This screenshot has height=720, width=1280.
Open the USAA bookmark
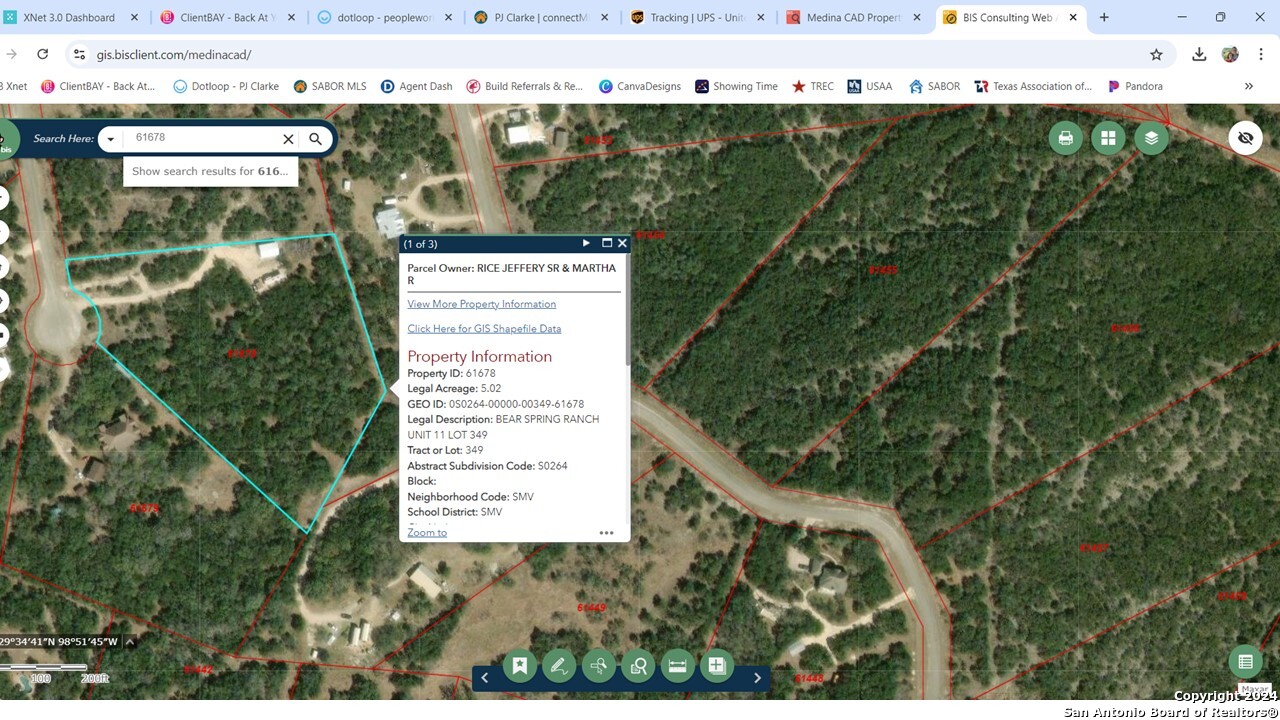coord(869,86)
